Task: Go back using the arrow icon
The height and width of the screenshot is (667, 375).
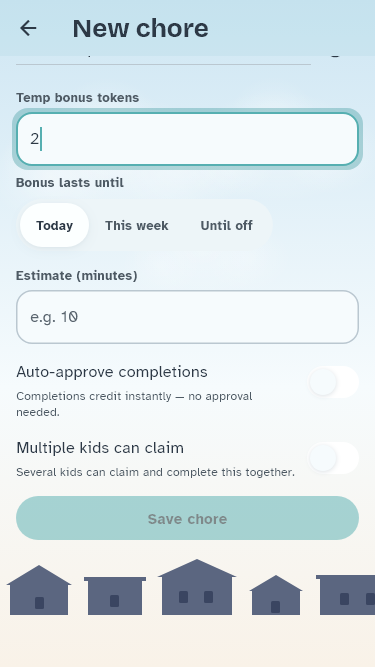Action: click(x=28, y=28)
